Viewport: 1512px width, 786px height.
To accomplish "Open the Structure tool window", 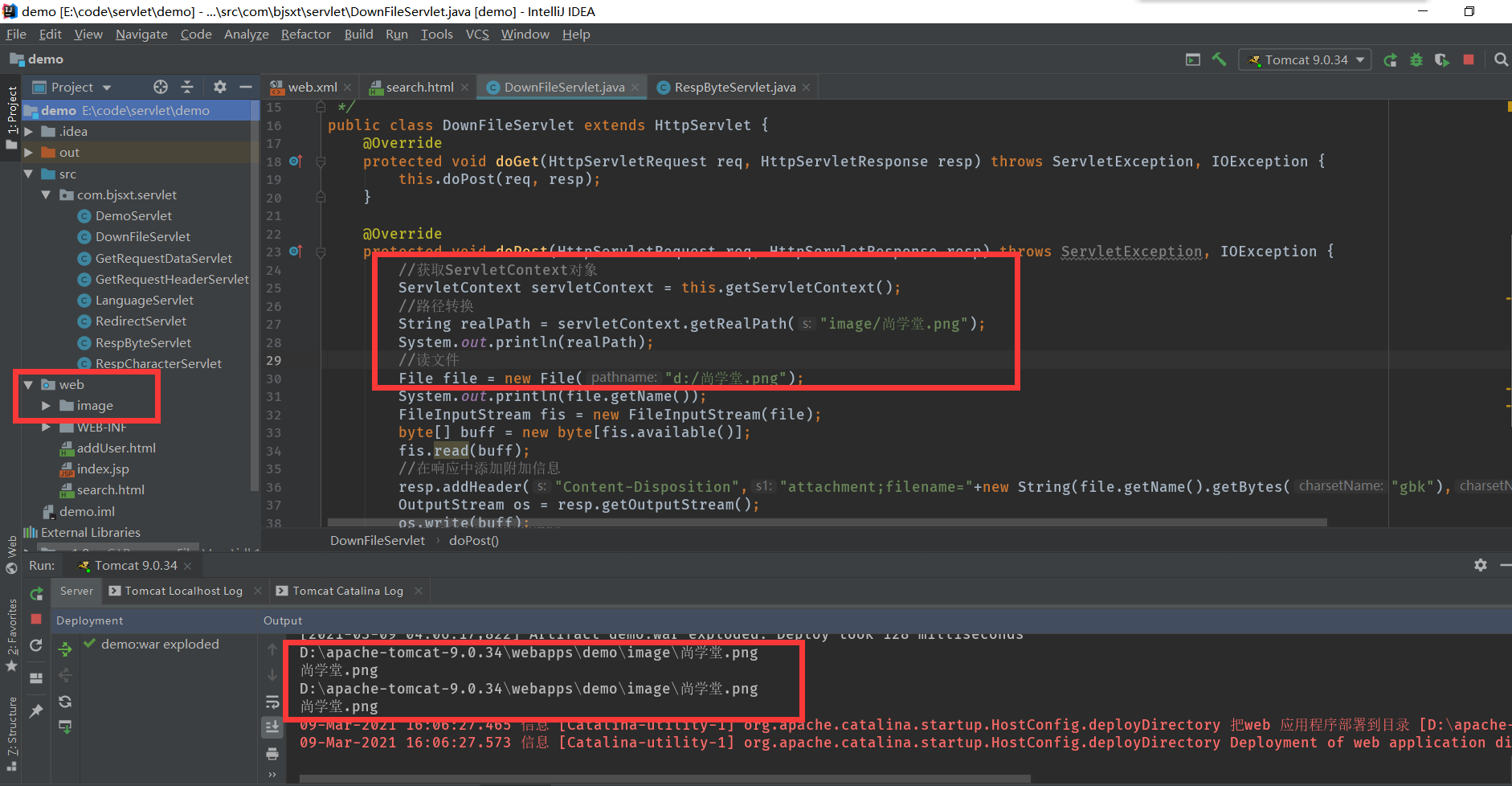I will pos(11,733).
